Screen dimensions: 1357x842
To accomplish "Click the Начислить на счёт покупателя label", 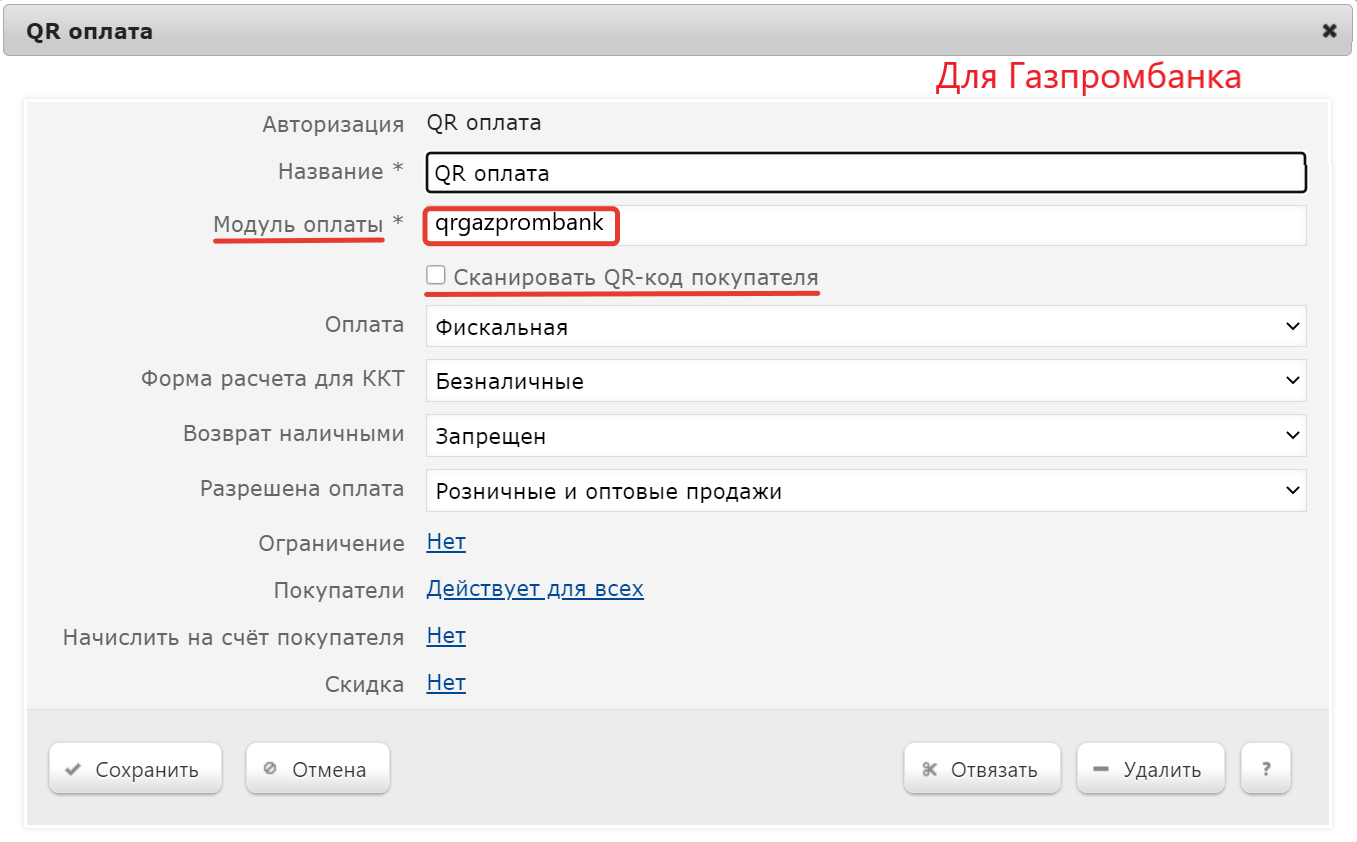I will [234, 637].
